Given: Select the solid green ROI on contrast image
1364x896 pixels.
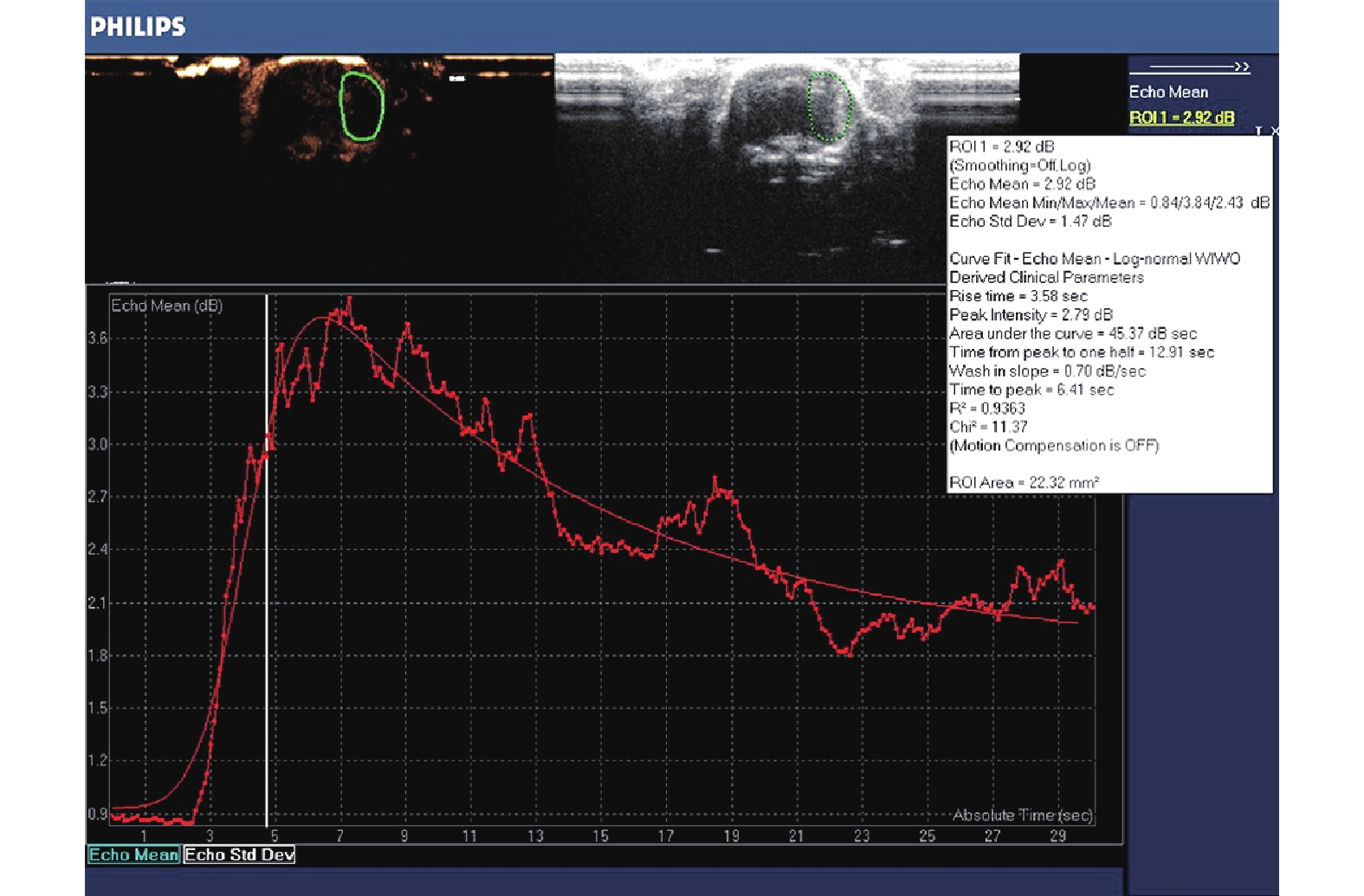Looking at the screenshot, I should click(x=361, y=106).
